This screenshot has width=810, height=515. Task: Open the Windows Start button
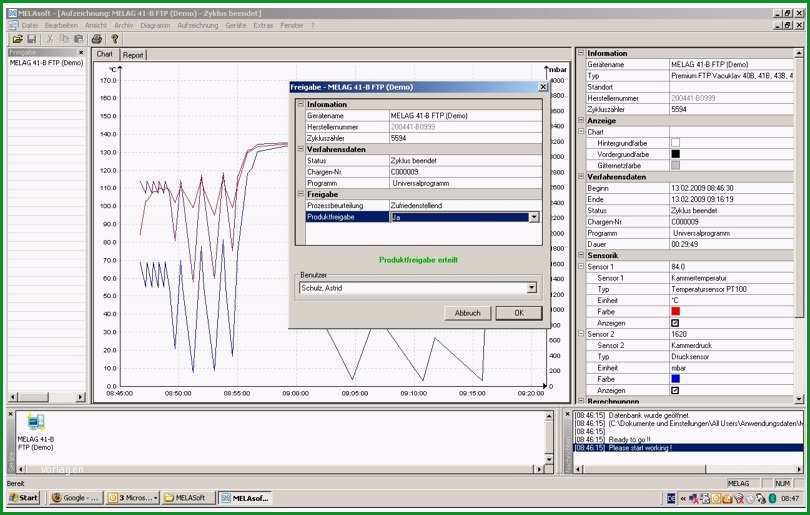tap(24, 498)
